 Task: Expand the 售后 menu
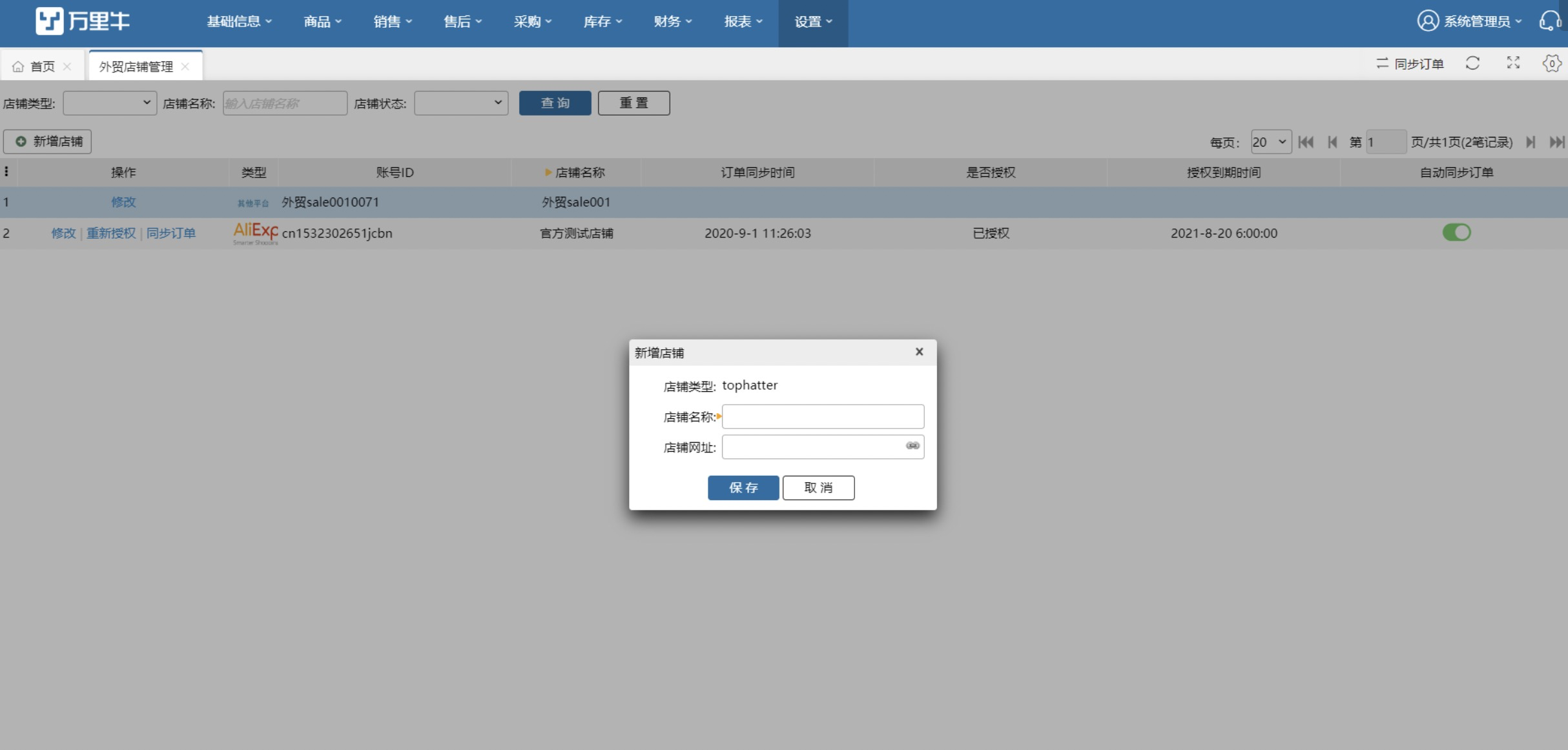pos(462,22)
